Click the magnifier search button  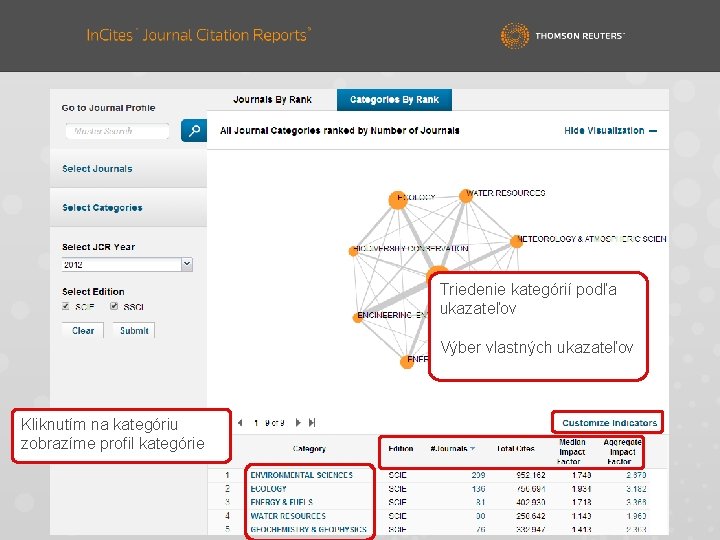[194, 130]
